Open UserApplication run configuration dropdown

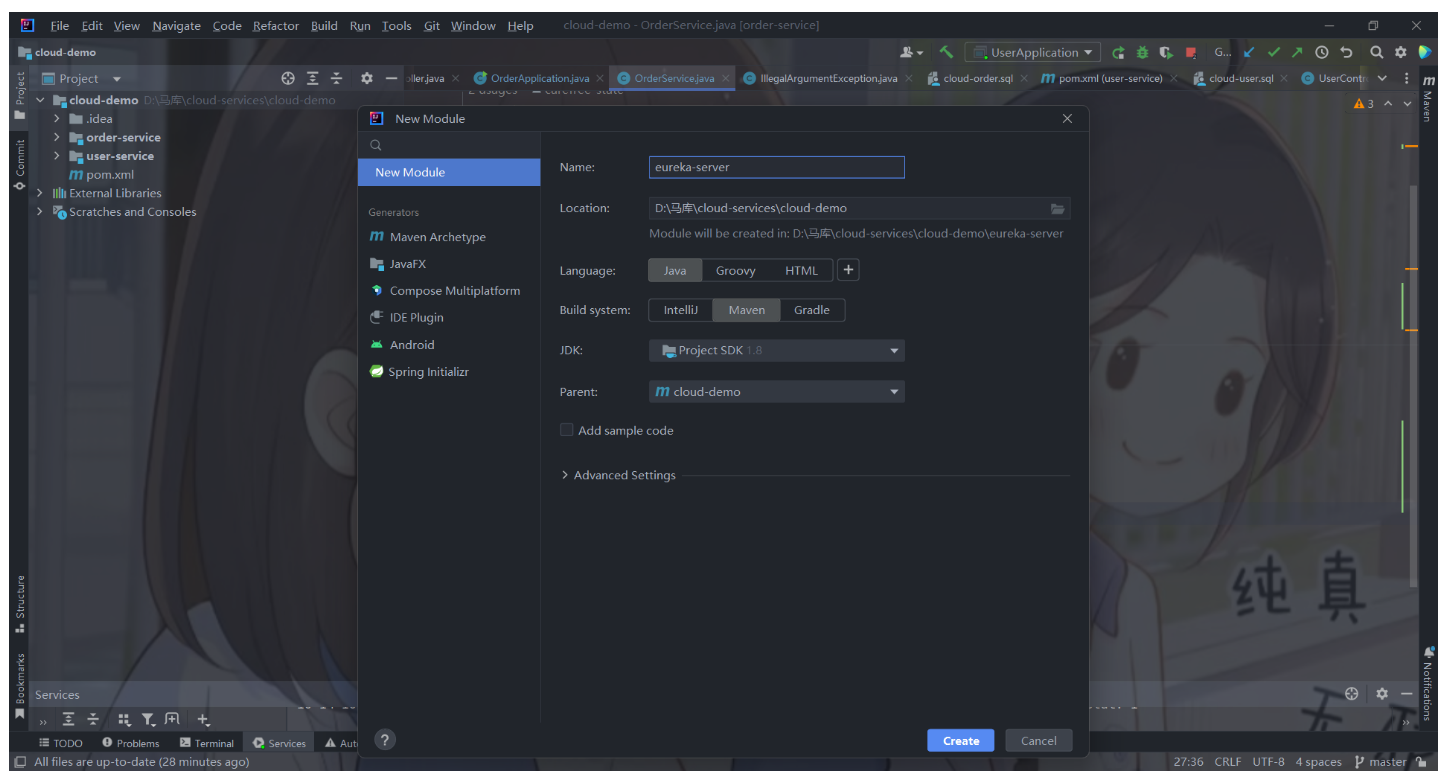pyautogui.click(x=1033, y=52)
